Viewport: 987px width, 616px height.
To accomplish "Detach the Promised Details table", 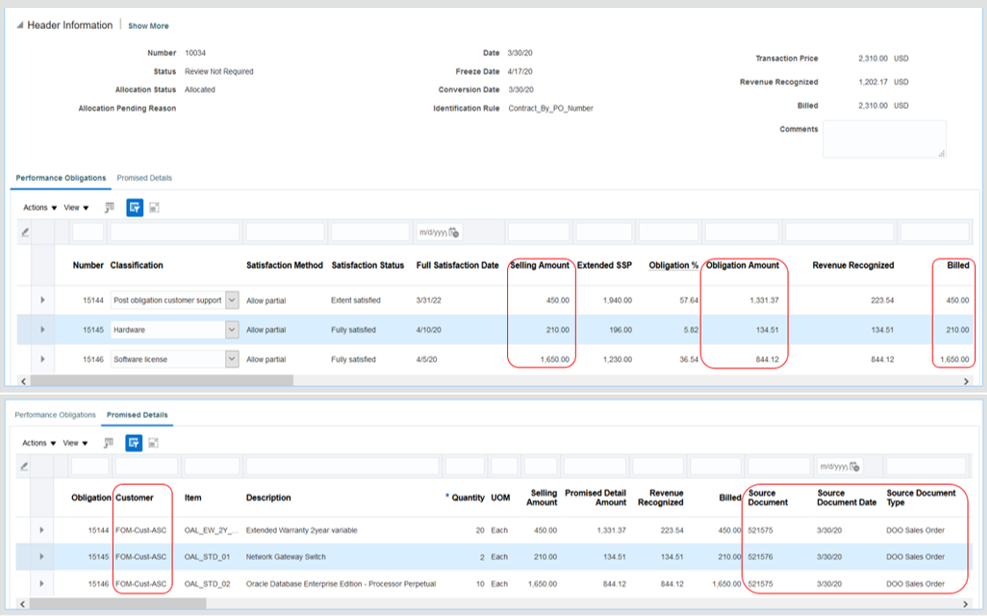I will tap(153, 442).
